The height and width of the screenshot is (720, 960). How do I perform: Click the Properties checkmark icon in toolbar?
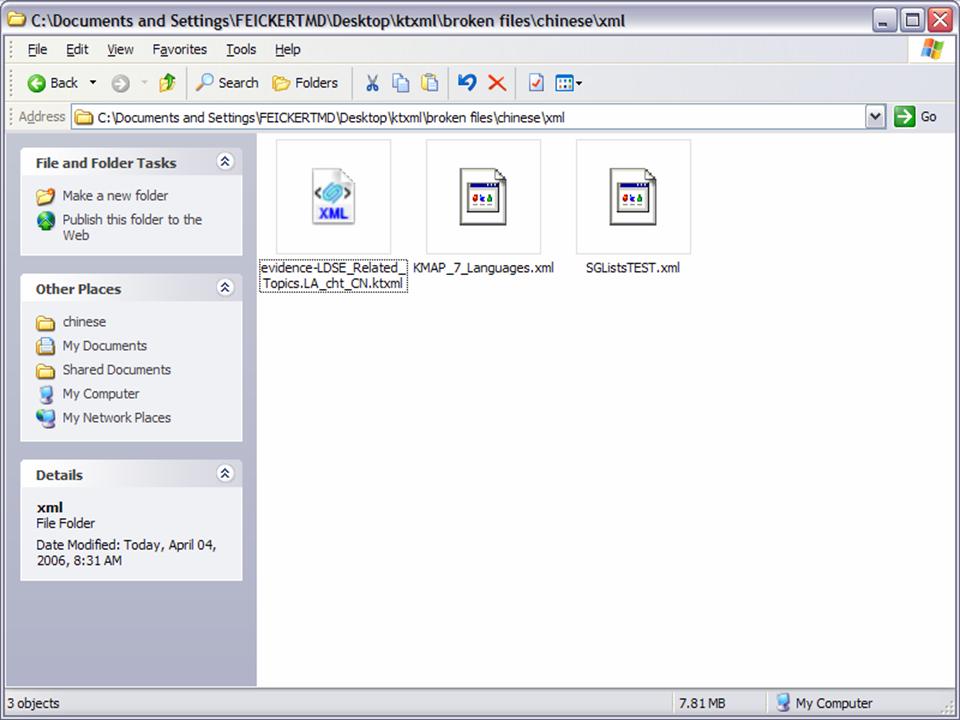click(x=536, y=83)
